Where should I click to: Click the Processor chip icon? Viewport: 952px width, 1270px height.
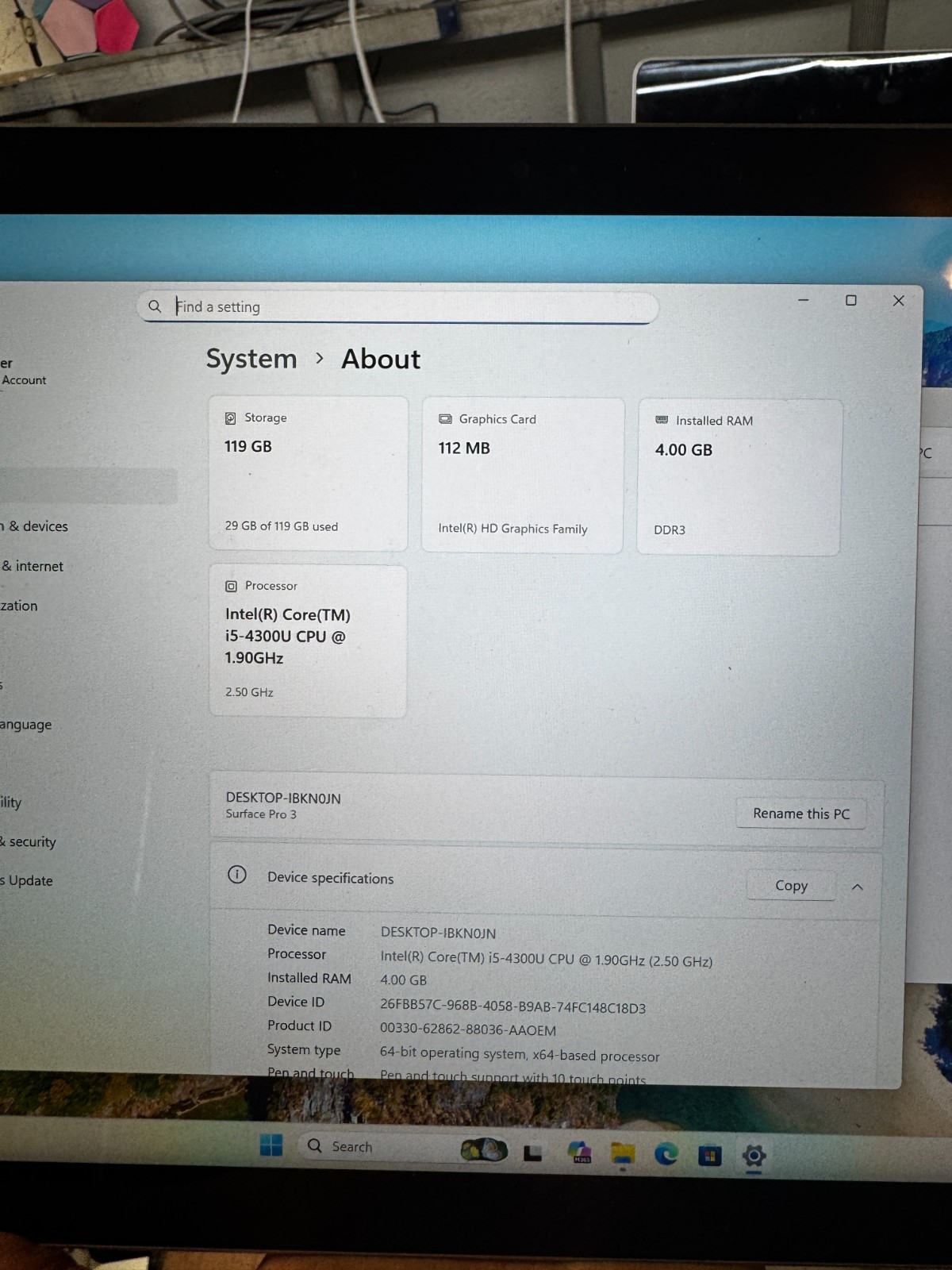(x=231, y=586)
